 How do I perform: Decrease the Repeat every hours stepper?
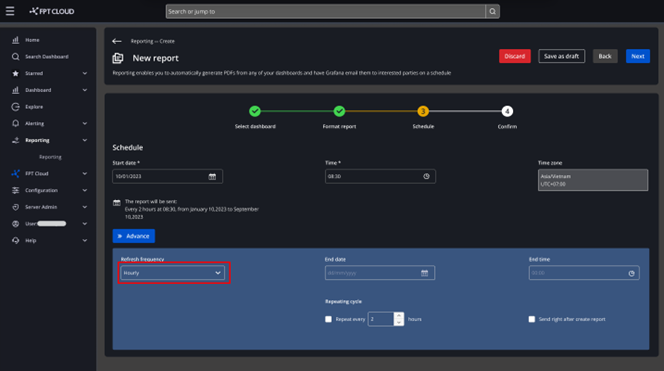[x=398, y=323]
